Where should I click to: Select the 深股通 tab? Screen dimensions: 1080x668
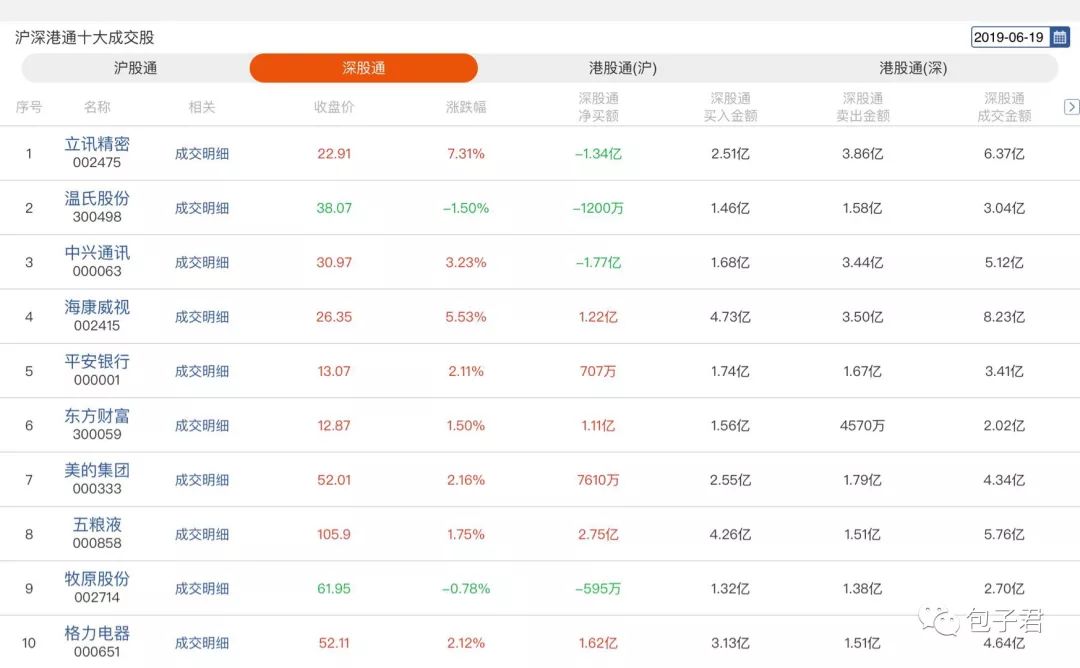[364, 68]
